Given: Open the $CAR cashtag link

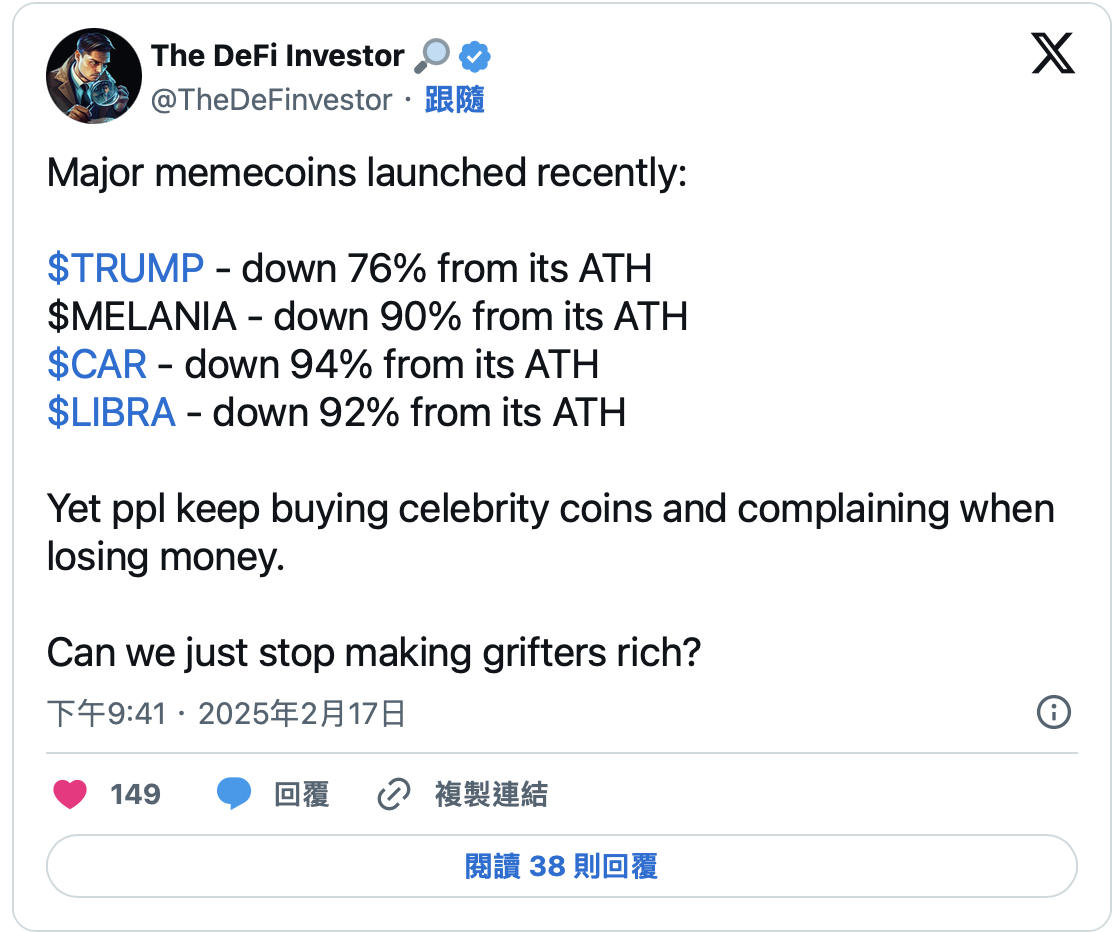Looking at the screenshot, I should coord(97,364).
